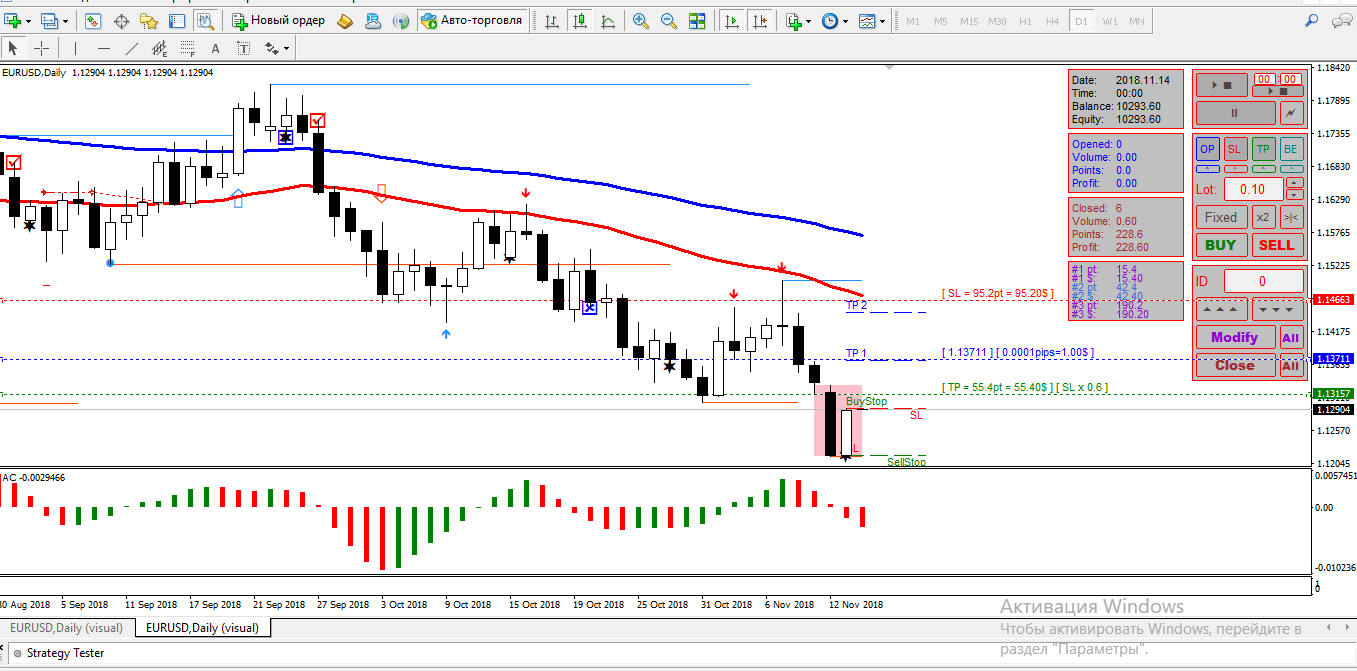Click the BE breakeven button
The height and width of the screenshot is (671, 1357).
click(1292, 149)
